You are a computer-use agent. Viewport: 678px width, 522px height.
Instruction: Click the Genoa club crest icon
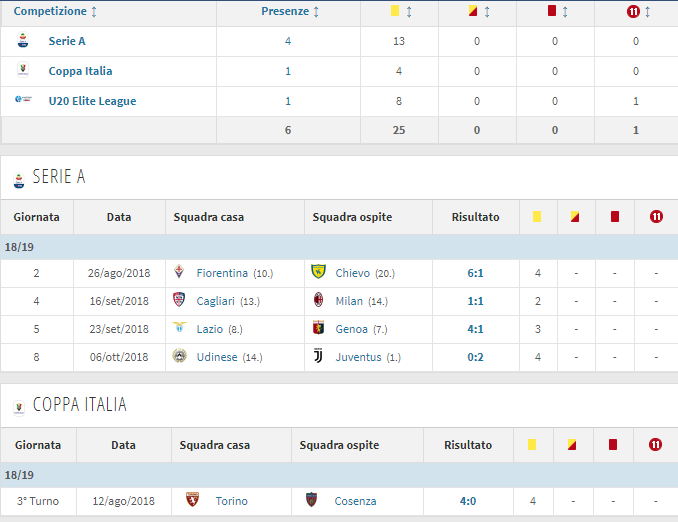[x=319, y=329]
